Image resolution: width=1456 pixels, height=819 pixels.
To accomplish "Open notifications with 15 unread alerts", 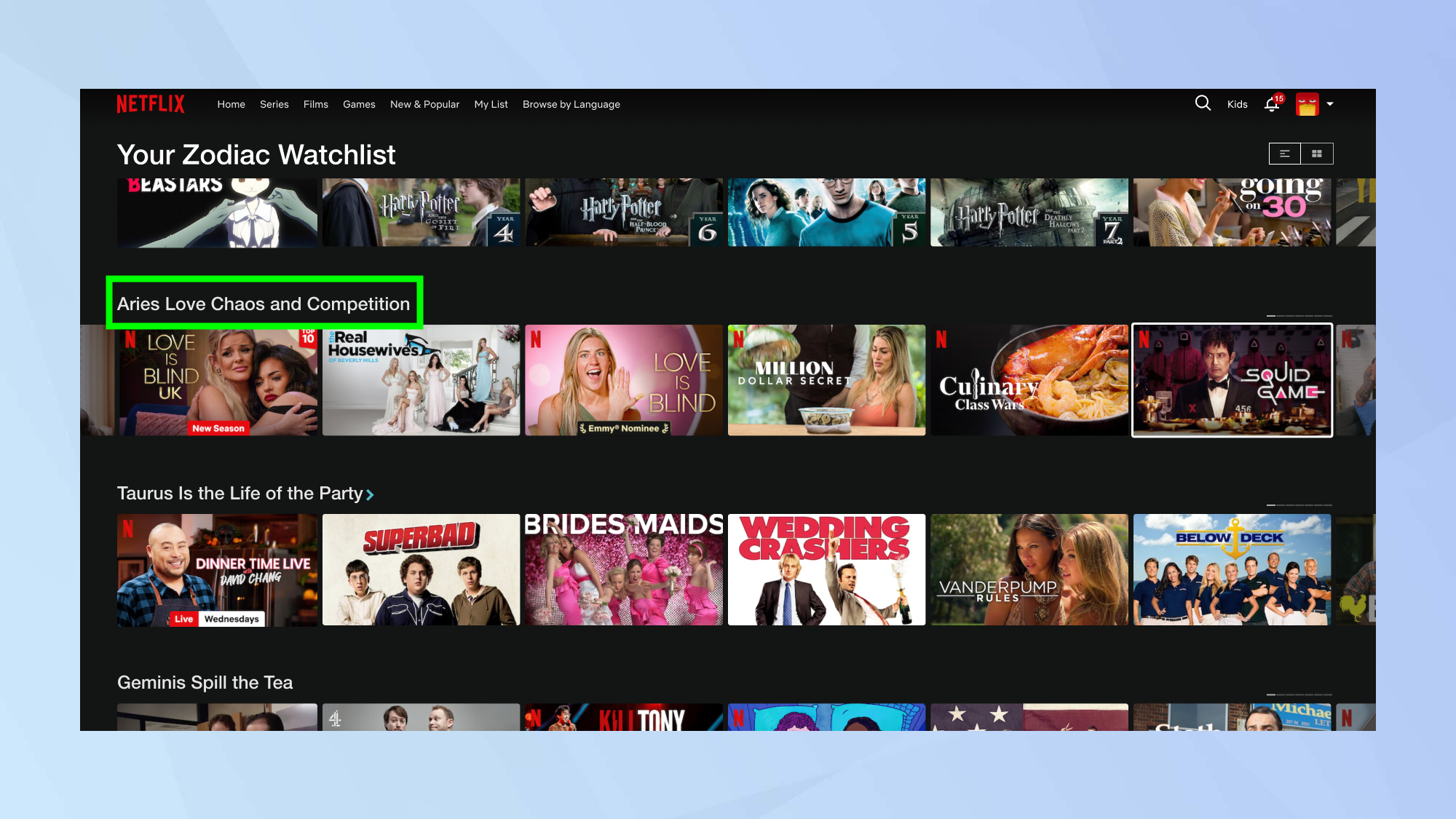I will click(x=1272, y=104).
